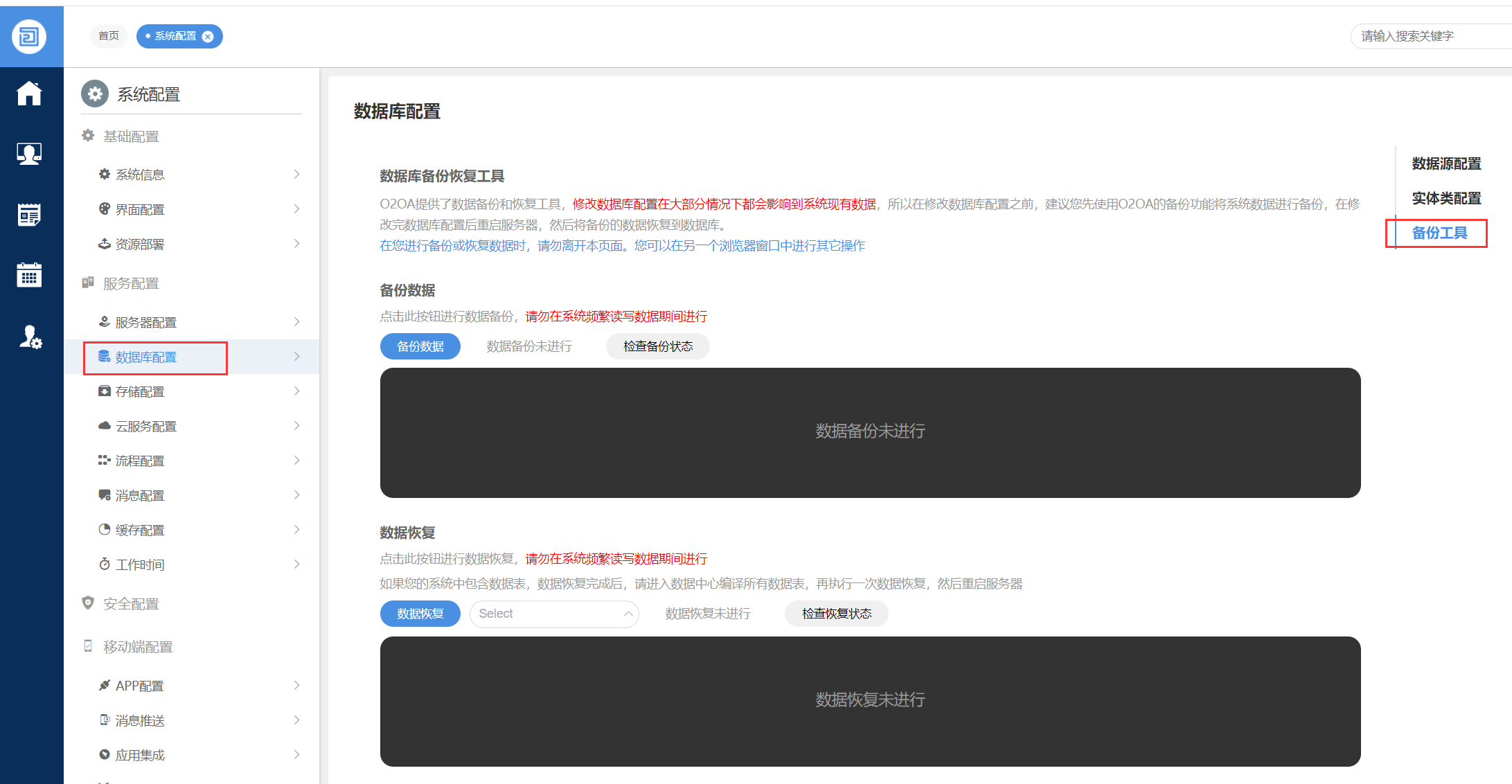Image resolution: width=1512 pixels, height=784 pixels.
Task: Switch to the 首页 tab
Action: (x=109, y=36)
